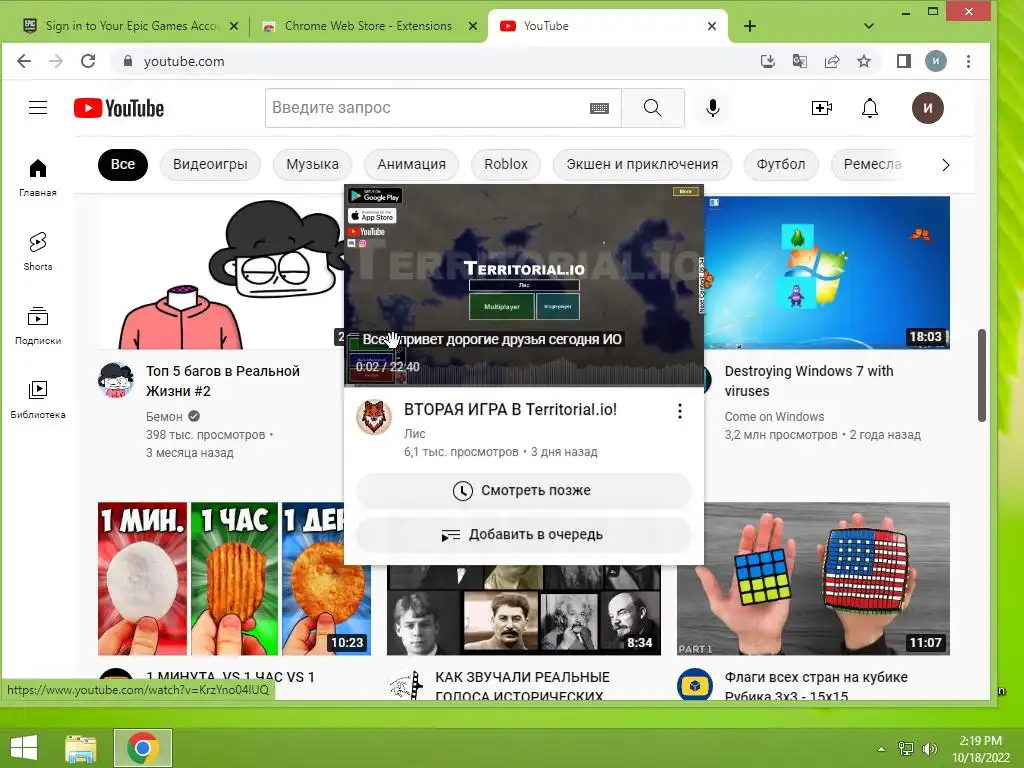The width and height of the screenshot is (1024, 768).
Task: Go to Главная in the sidebar
Action: (38, 178)
